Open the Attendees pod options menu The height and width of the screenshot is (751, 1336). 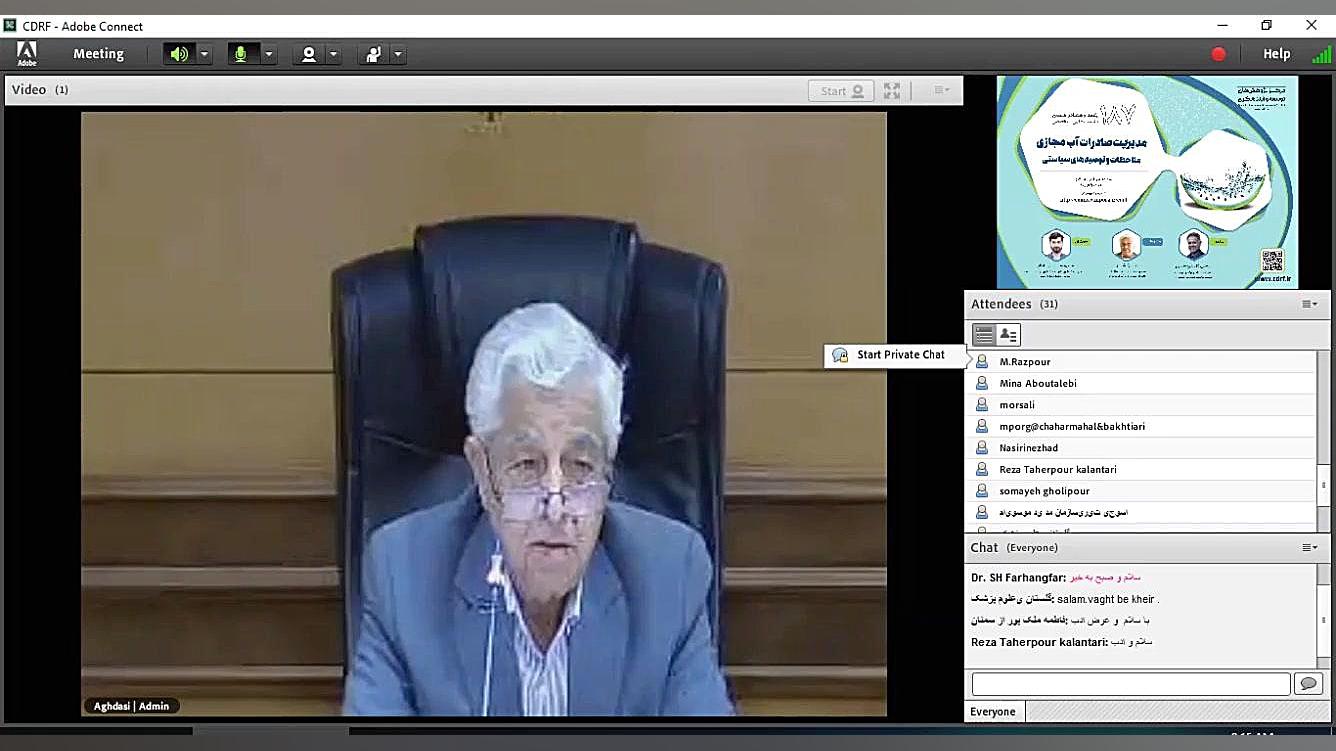(x=1309, y=304)
